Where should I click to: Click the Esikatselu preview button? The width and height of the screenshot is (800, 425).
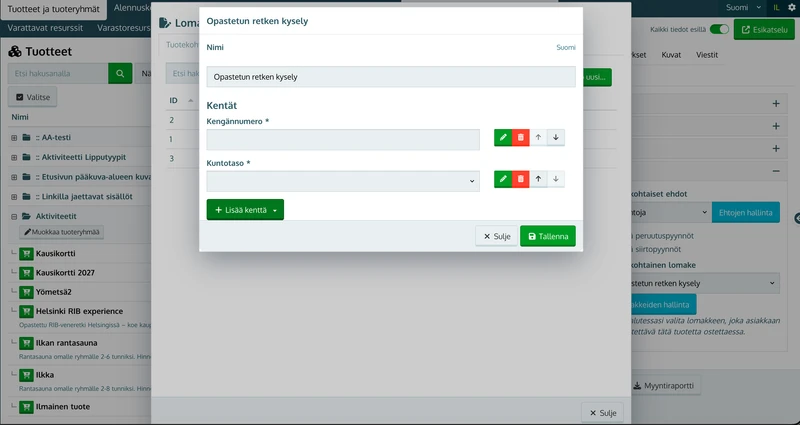click(x=764, y=30)
